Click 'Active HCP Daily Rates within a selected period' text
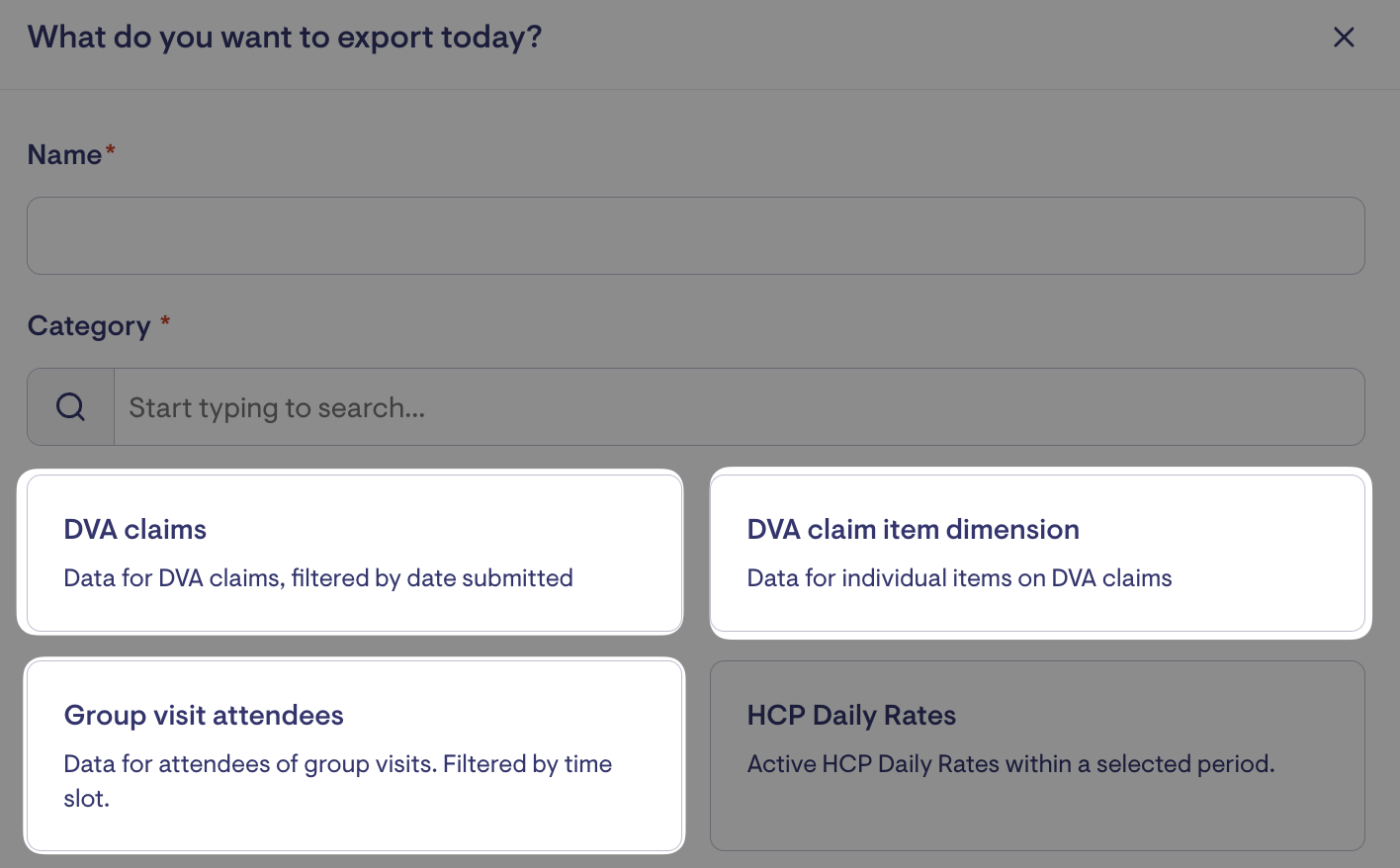The image size is (1400, 868). click(x=1010, y=764)
